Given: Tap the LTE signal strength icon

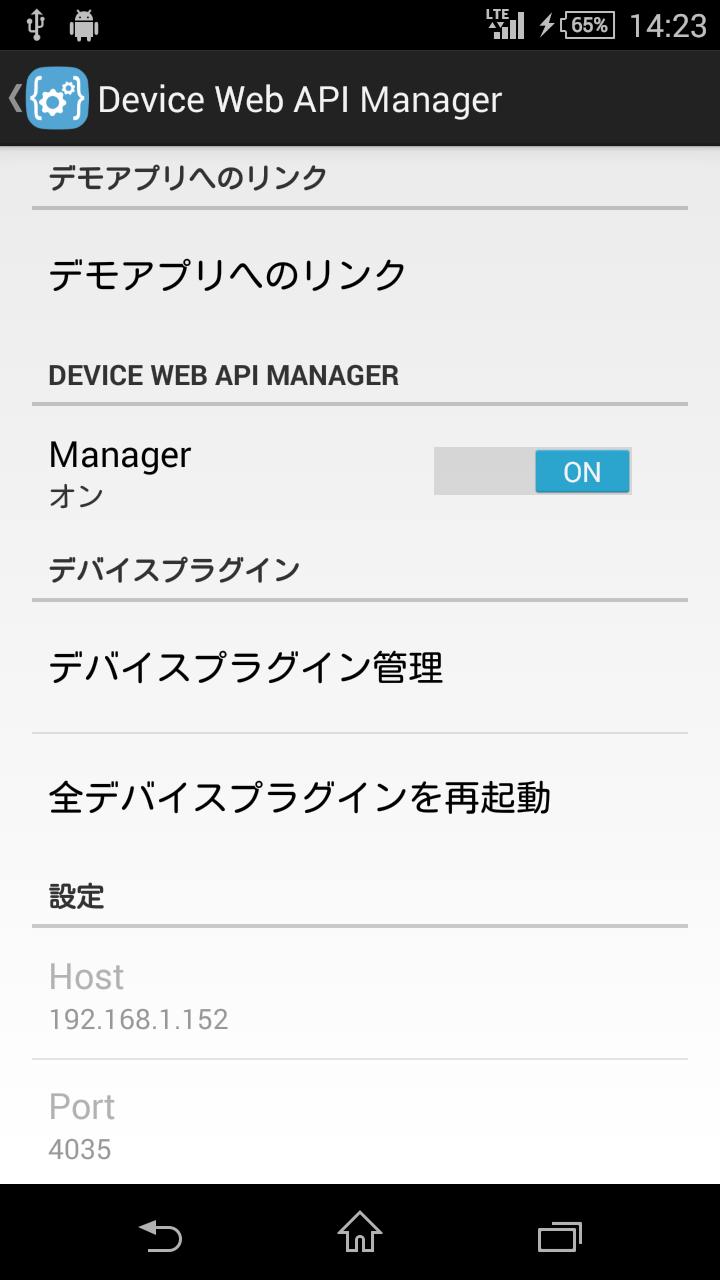Looking at the screenshot, I should point(505,25).
